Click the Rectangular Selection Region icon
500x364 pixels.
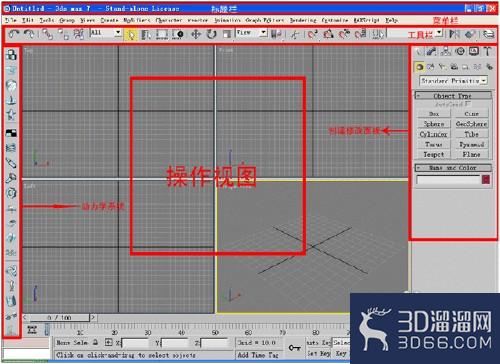[162, 35]
